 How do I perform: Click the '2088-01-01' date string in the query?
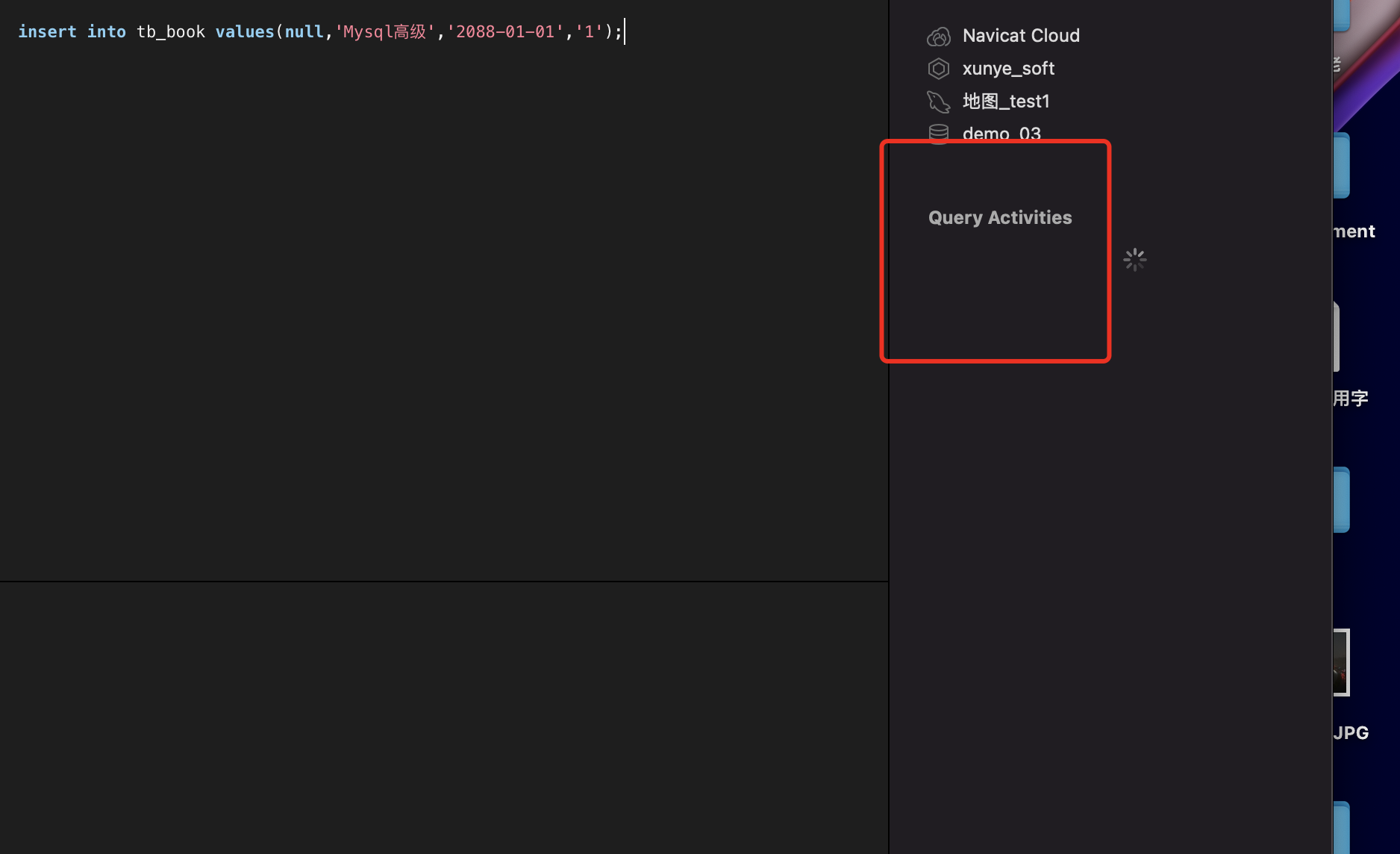coord(504,32)
